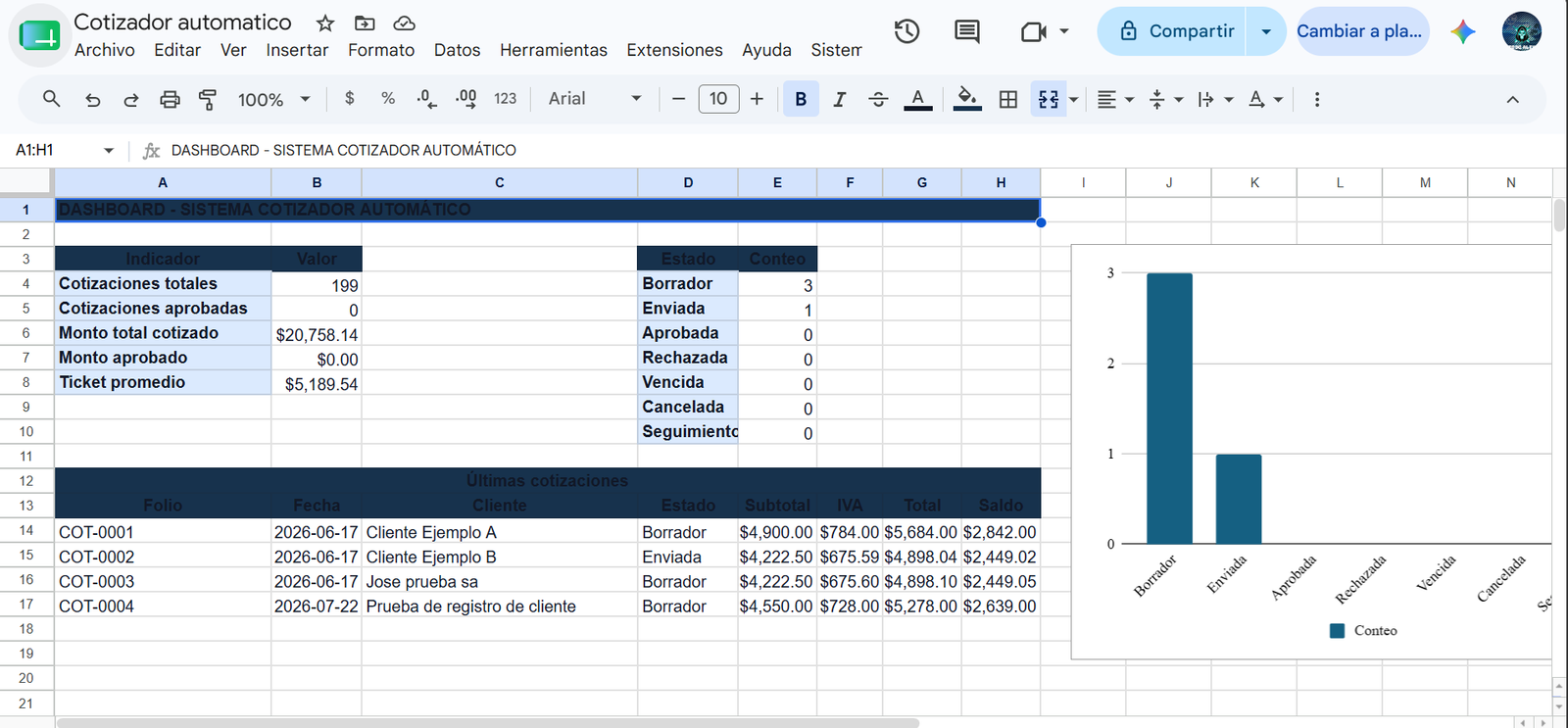Collapse the menus with the chevron

(x=1512, y=99)
